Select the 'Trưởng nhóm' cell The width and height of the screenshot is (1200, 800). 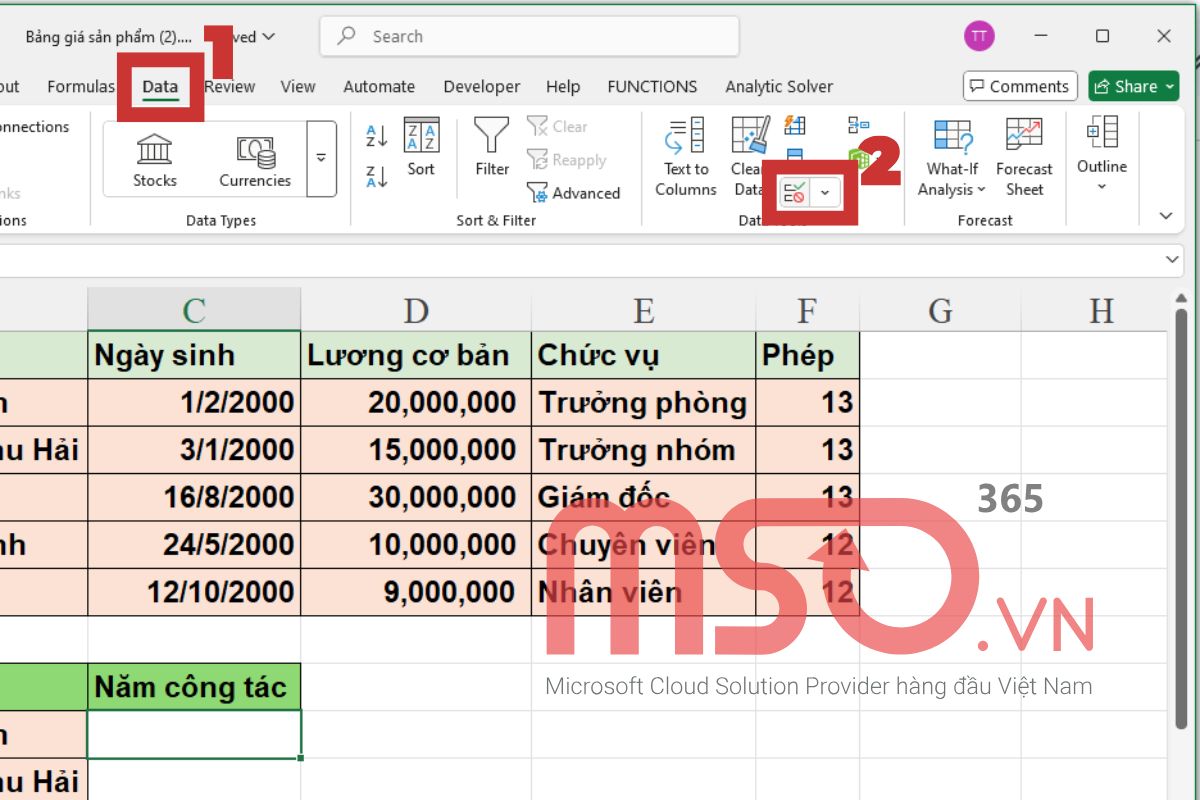pos(644,450)
